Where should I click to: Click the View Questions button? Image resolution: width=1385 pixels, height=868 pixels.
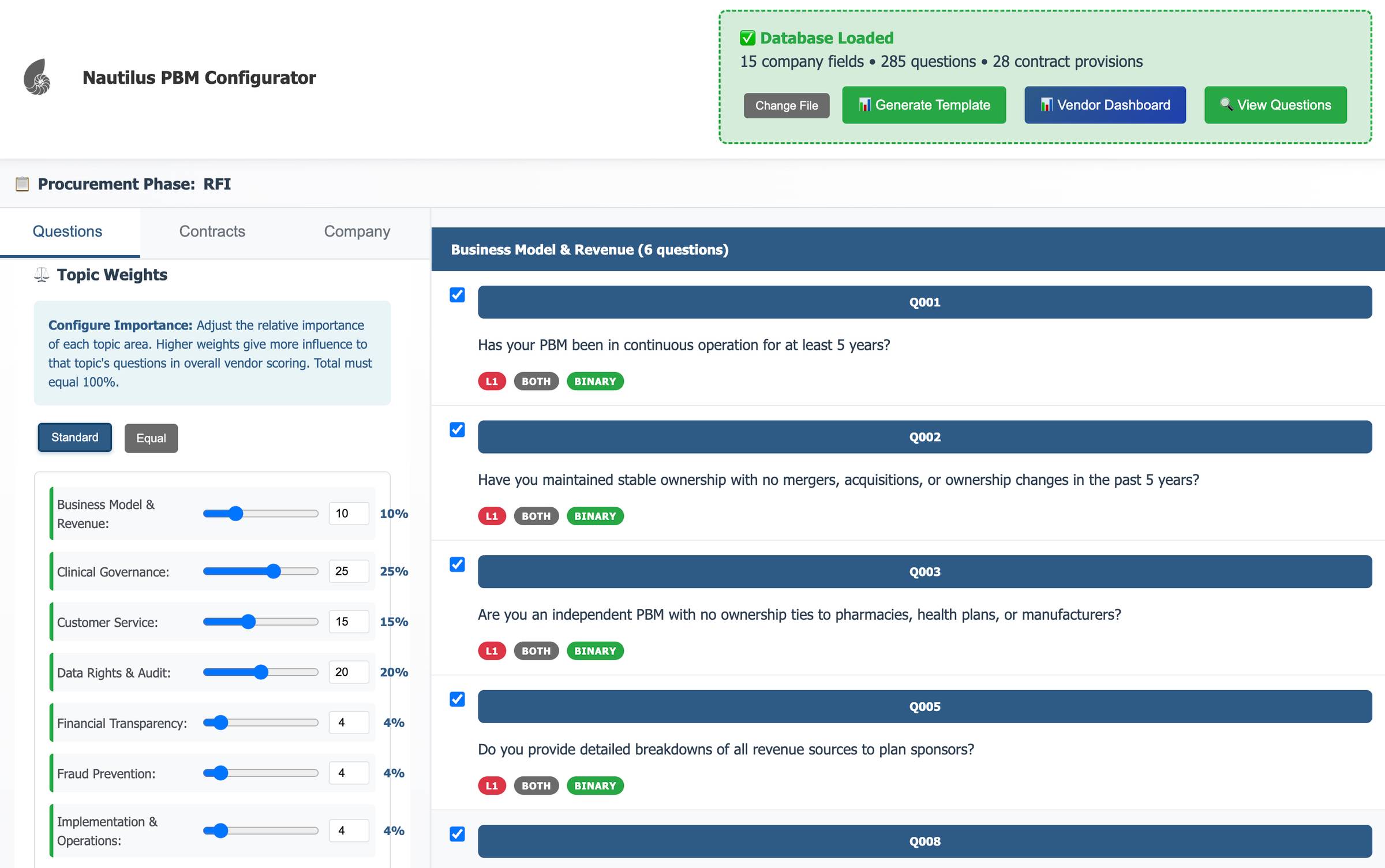[x=1275, y=105]
